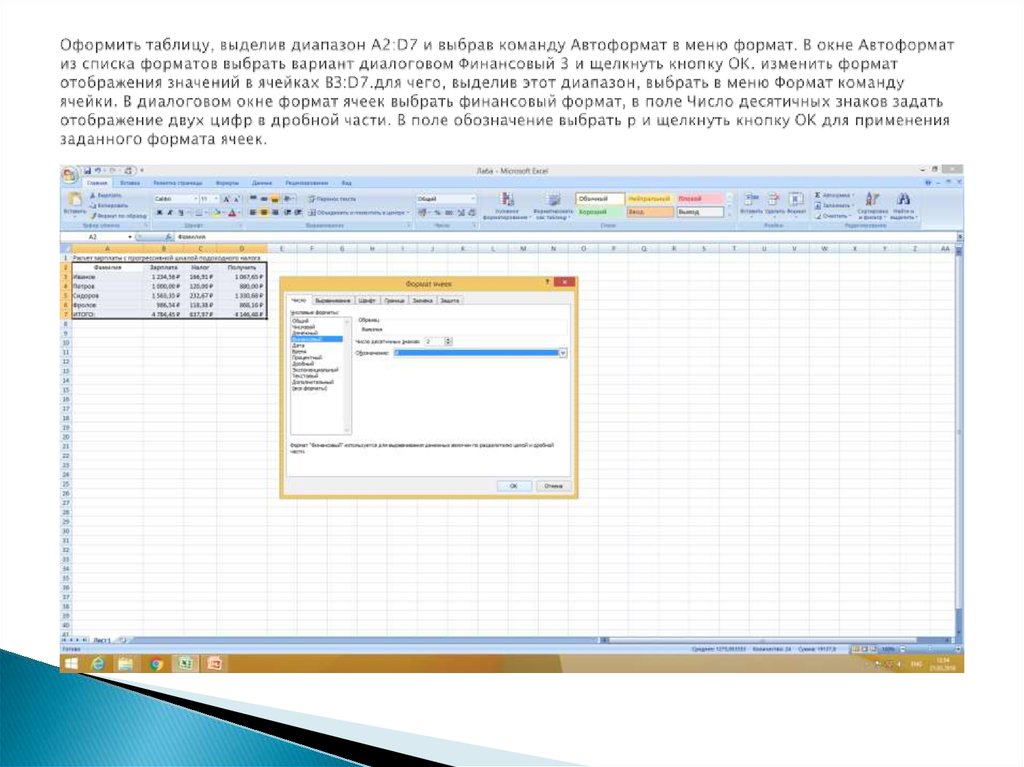Save the workbook from quick access toolbar

(88, 171)
